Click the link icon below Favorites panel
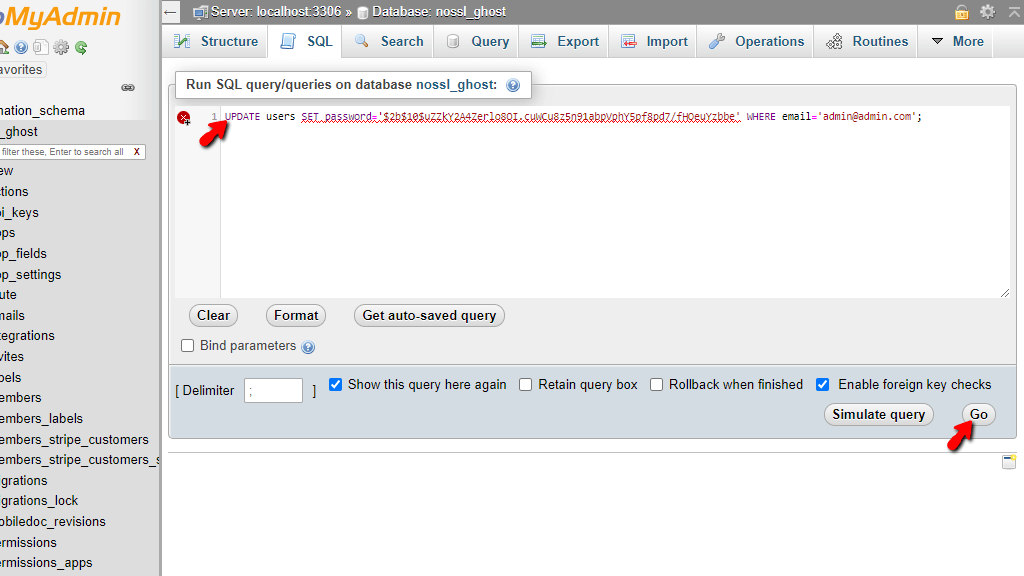 pos(128,88)
